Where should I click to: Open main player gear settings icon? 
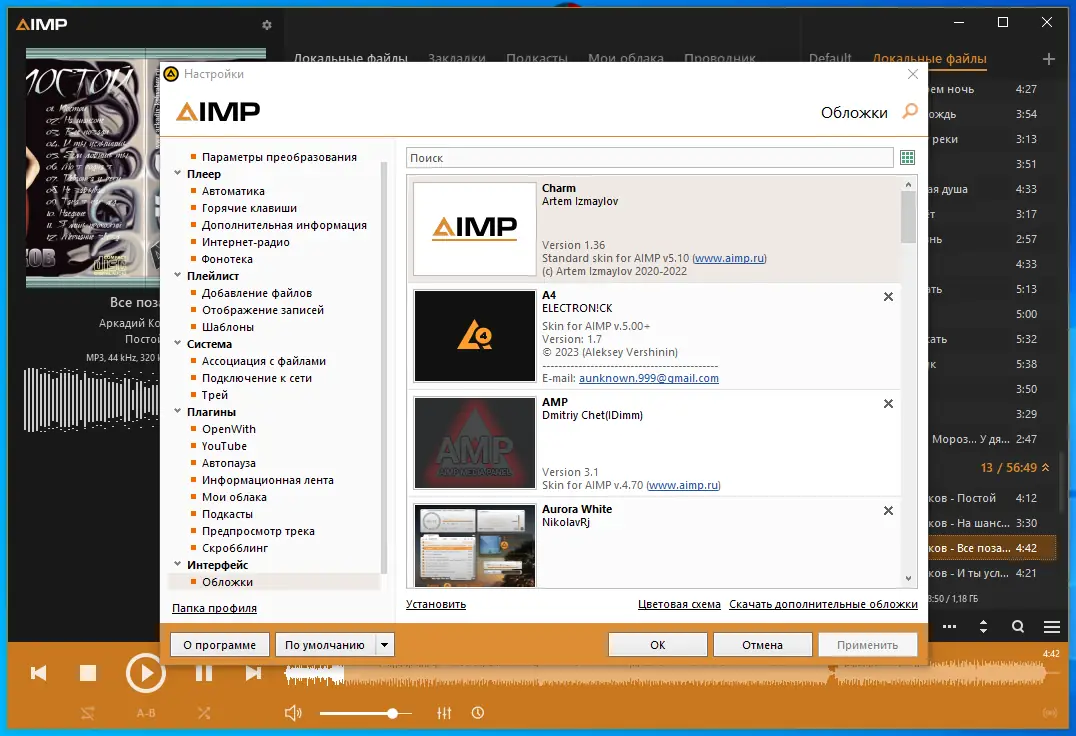tap(267, 25)
